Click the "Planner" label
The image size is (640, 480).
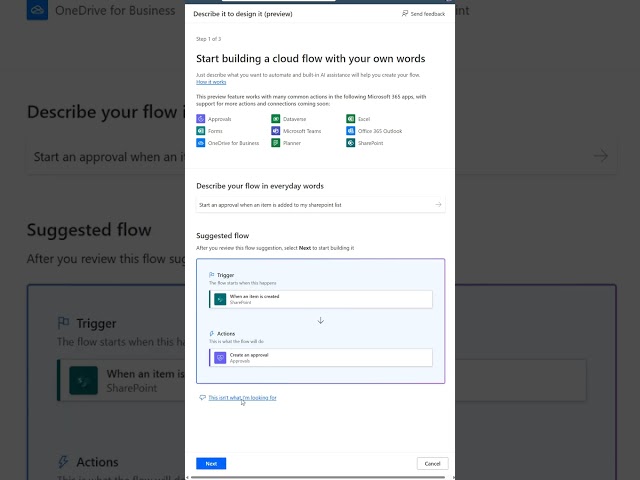point(292,143)
